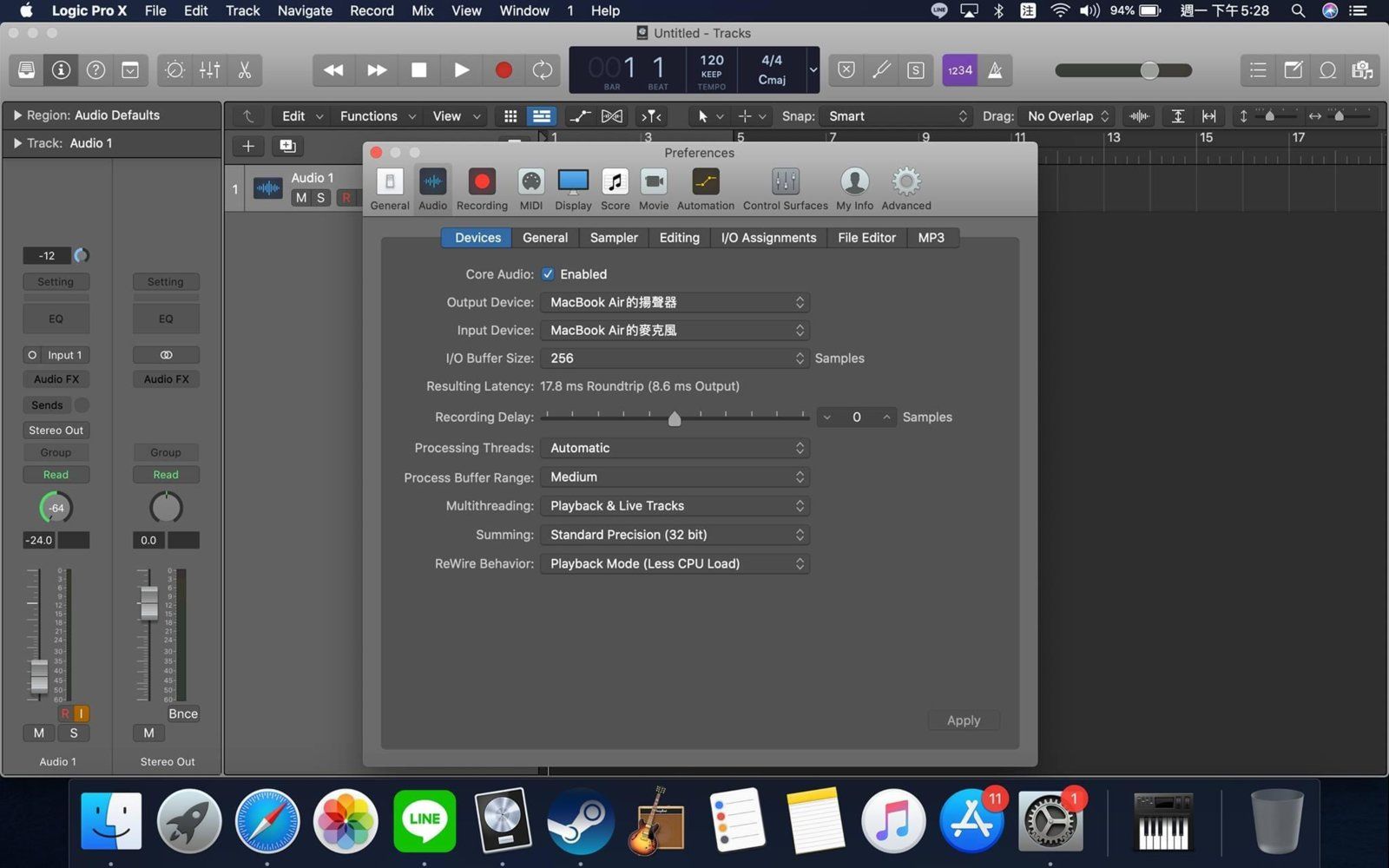
Task: Open the Loop Browser button
Action: [x=1327, y=70]
